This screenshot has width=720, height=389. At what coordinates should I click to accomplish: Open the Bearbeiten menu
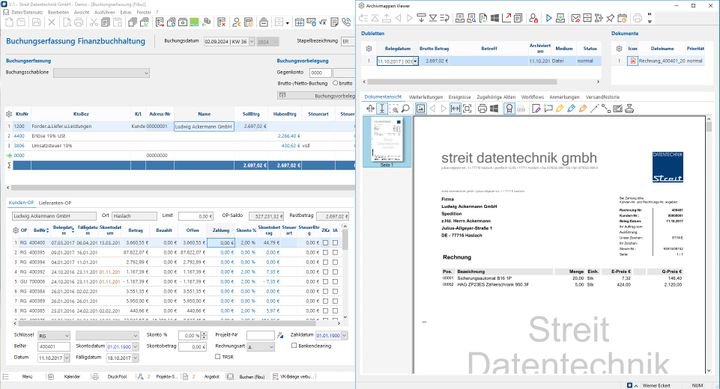click(58, 12)
